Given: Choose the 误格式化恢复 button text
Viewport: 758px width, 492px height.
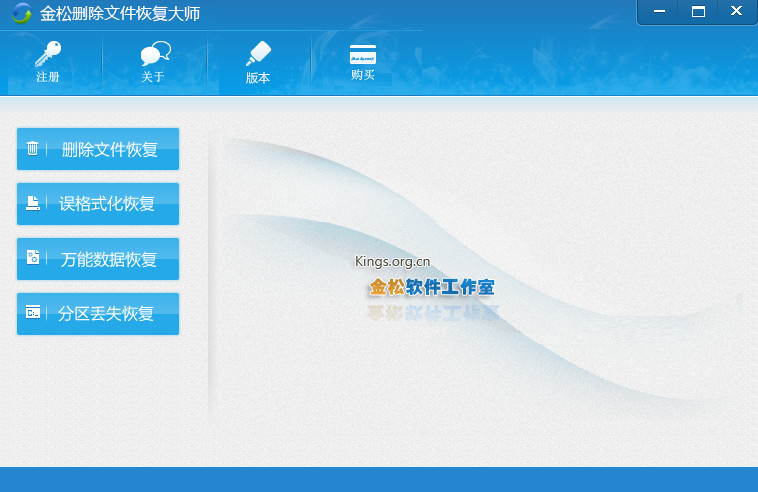Looking at the screenshot, I should click(107, 204).
